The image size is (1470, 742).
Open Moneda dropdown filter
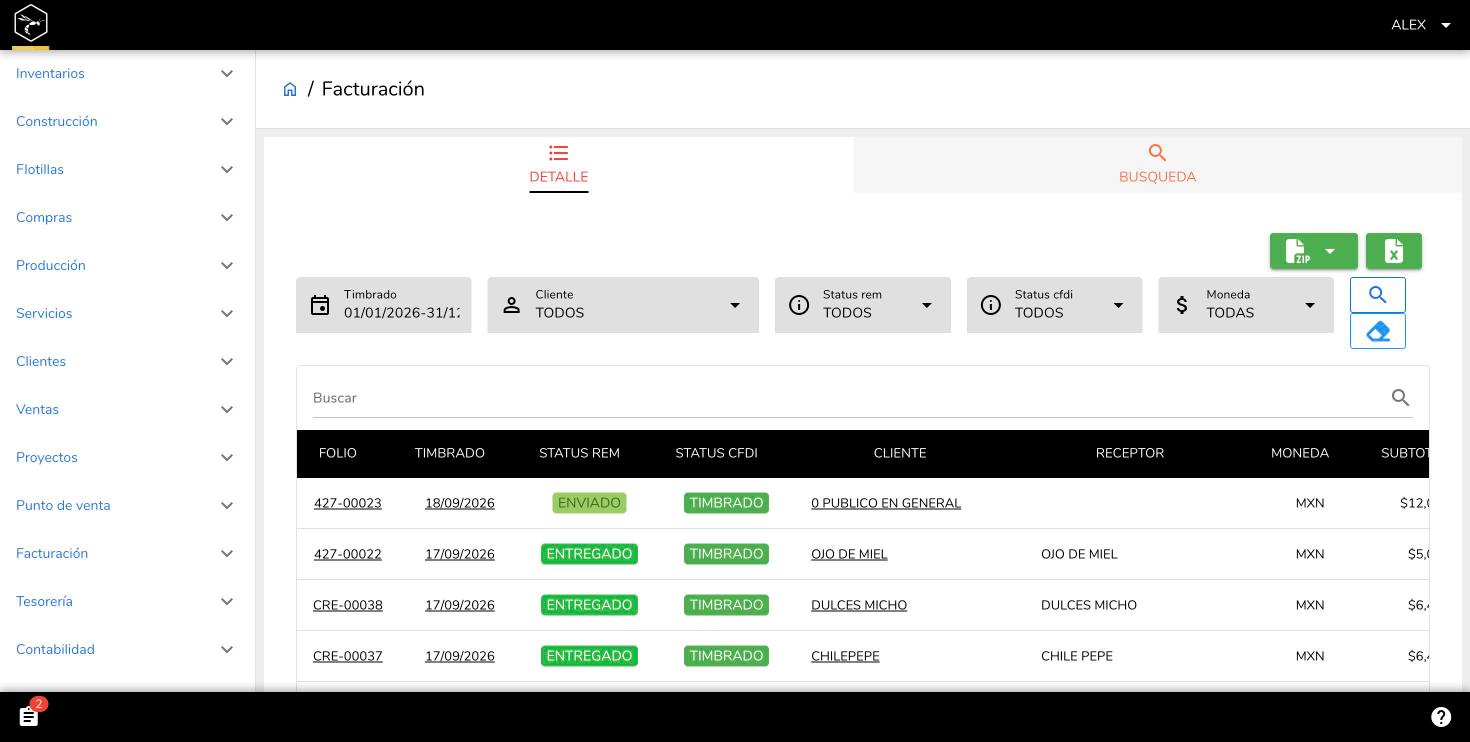click(1246, 305)
